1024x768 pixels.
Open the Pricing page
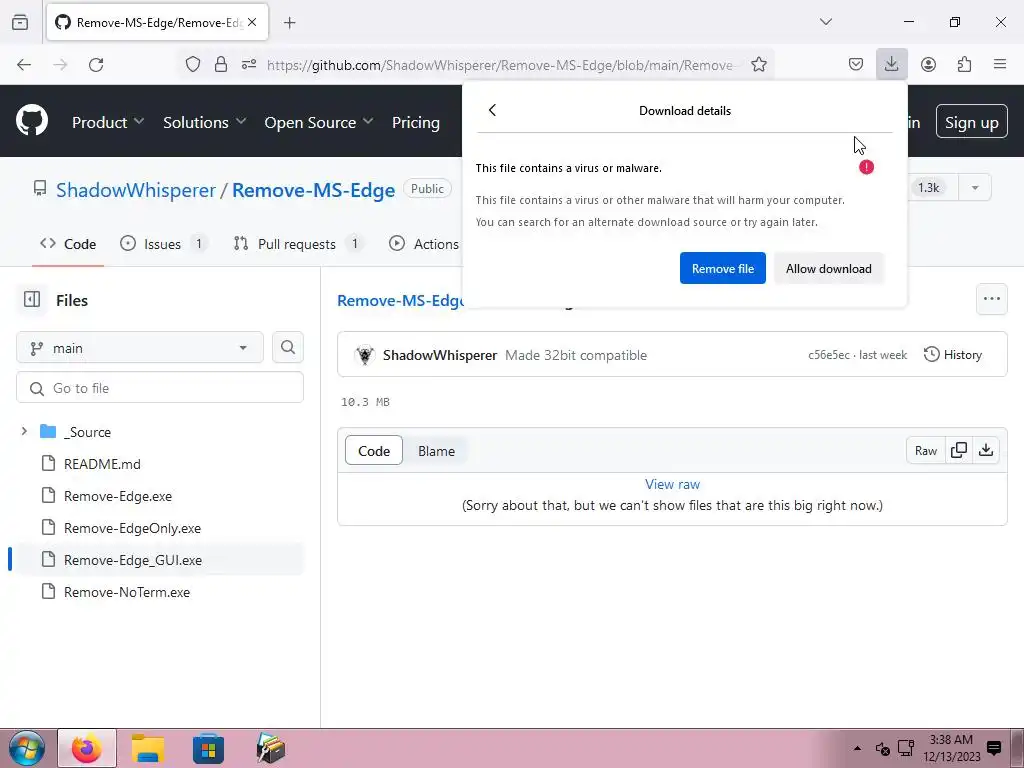tap(416, 122)
